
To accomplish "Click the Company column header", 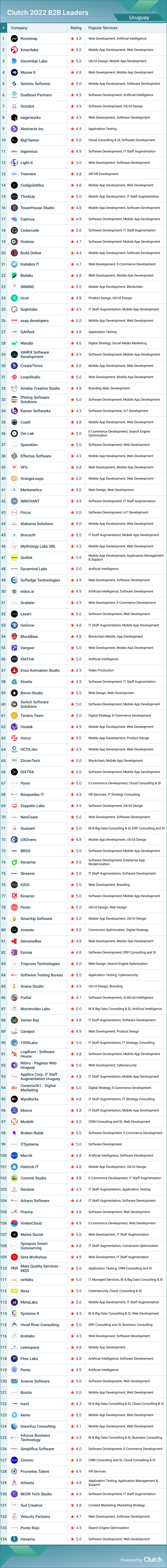I will tap(19, 28).
